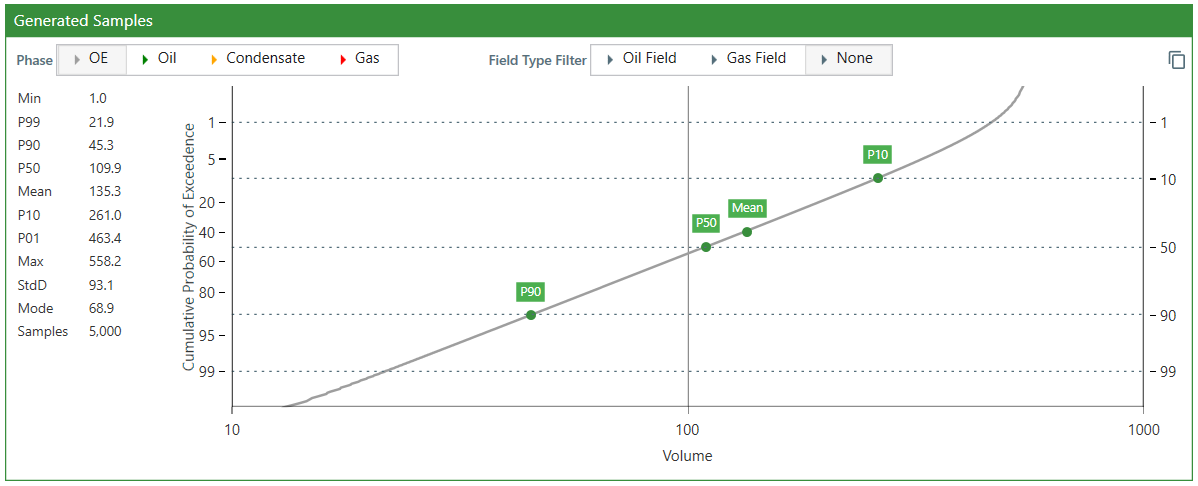Click the Generated Samples panel header

[599, 21]
